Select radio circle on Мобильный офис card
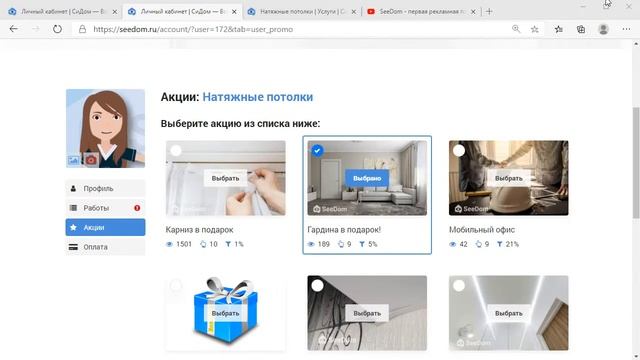The height and width of the screenshot is (360, 640). 459,151
